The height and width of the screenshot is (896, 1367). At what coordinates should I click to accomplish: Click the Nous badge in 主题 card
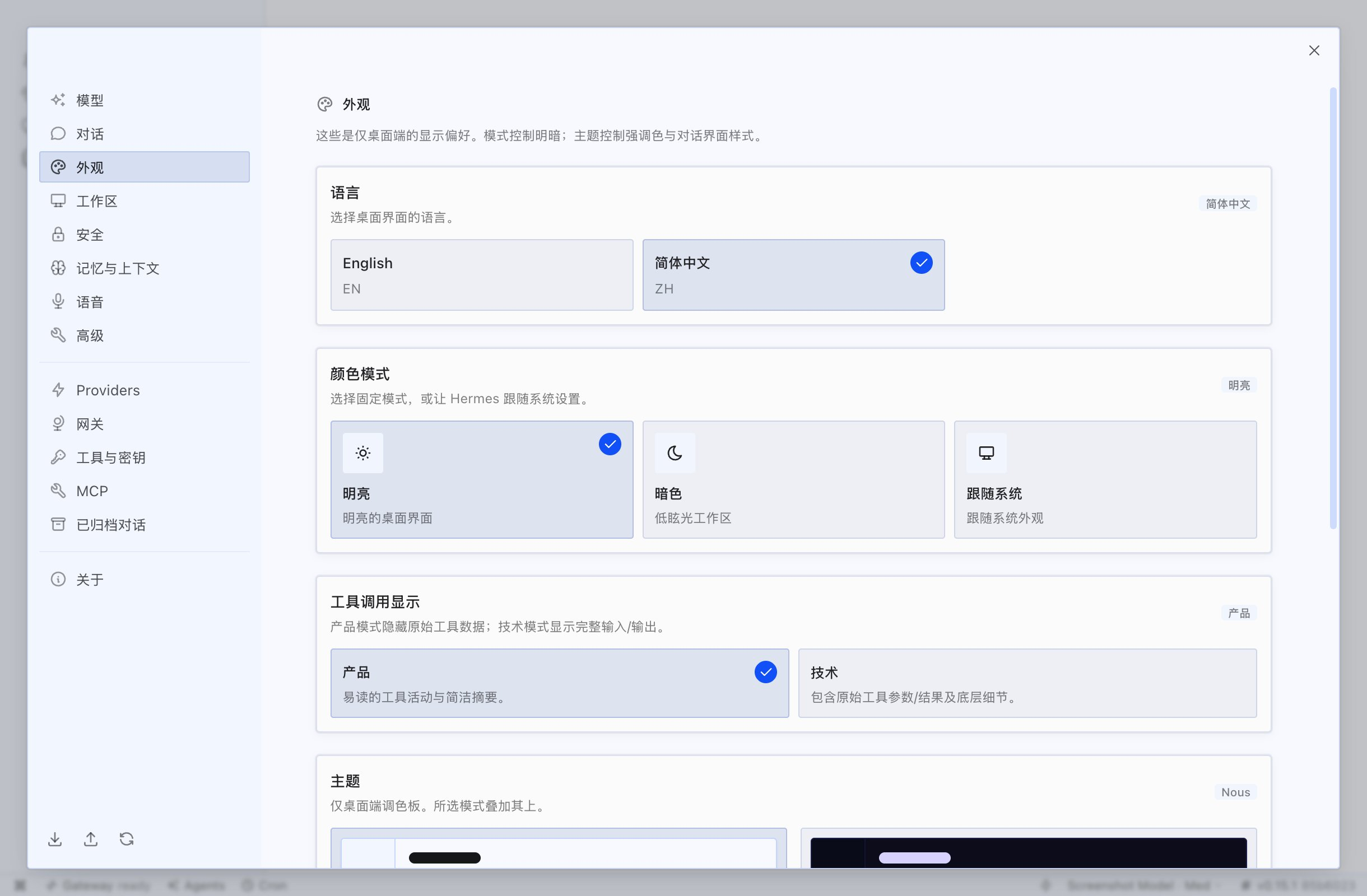[1235, 792]
